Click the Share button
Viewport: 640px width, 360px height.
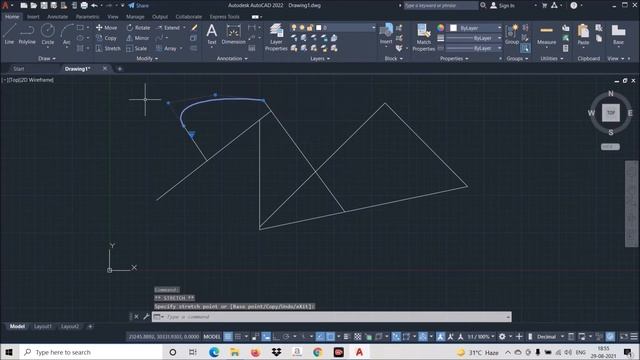(x=138, y=5)
